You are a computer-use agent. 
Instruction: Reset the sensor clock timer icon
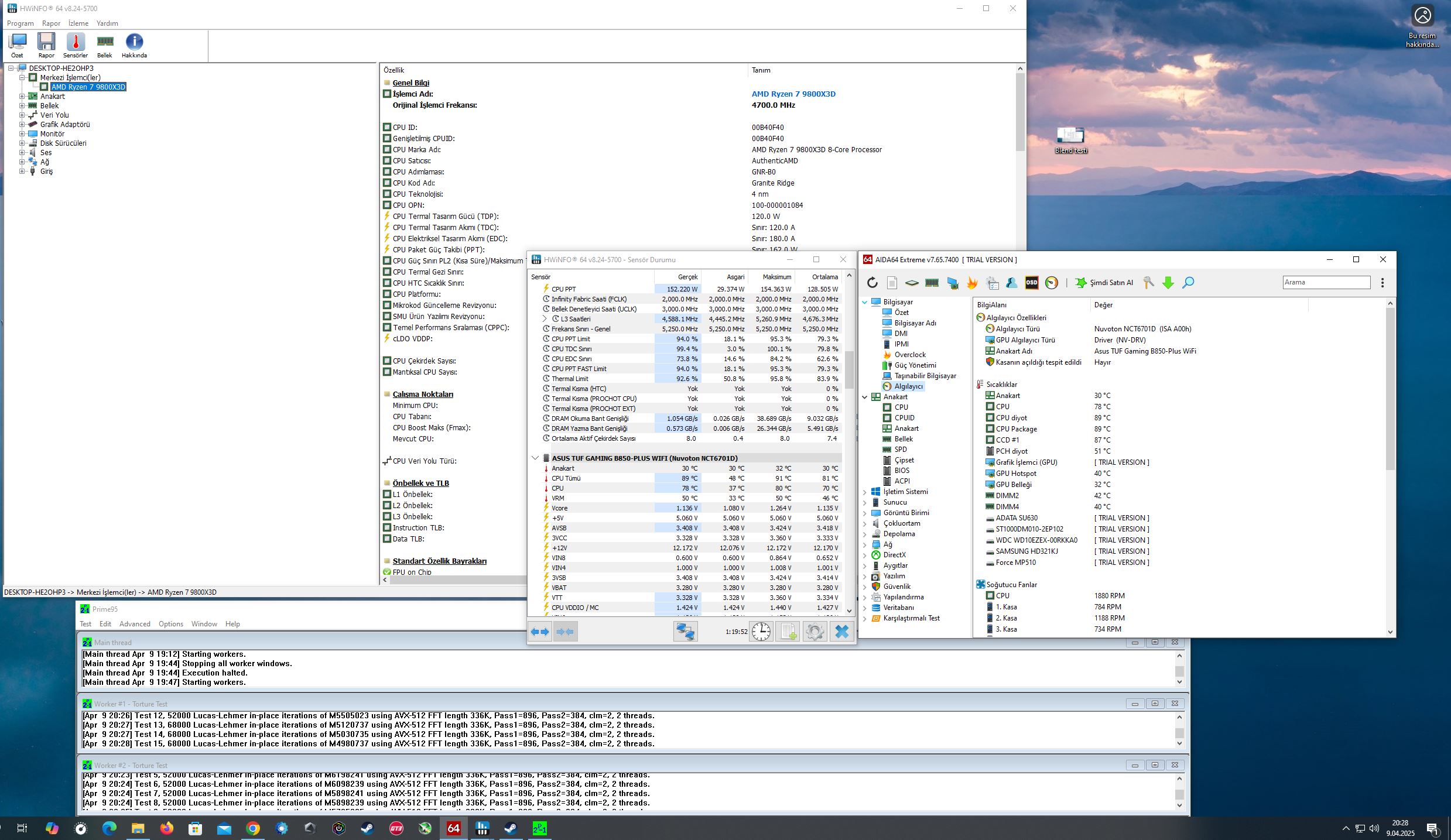click(x=761, y=632)
